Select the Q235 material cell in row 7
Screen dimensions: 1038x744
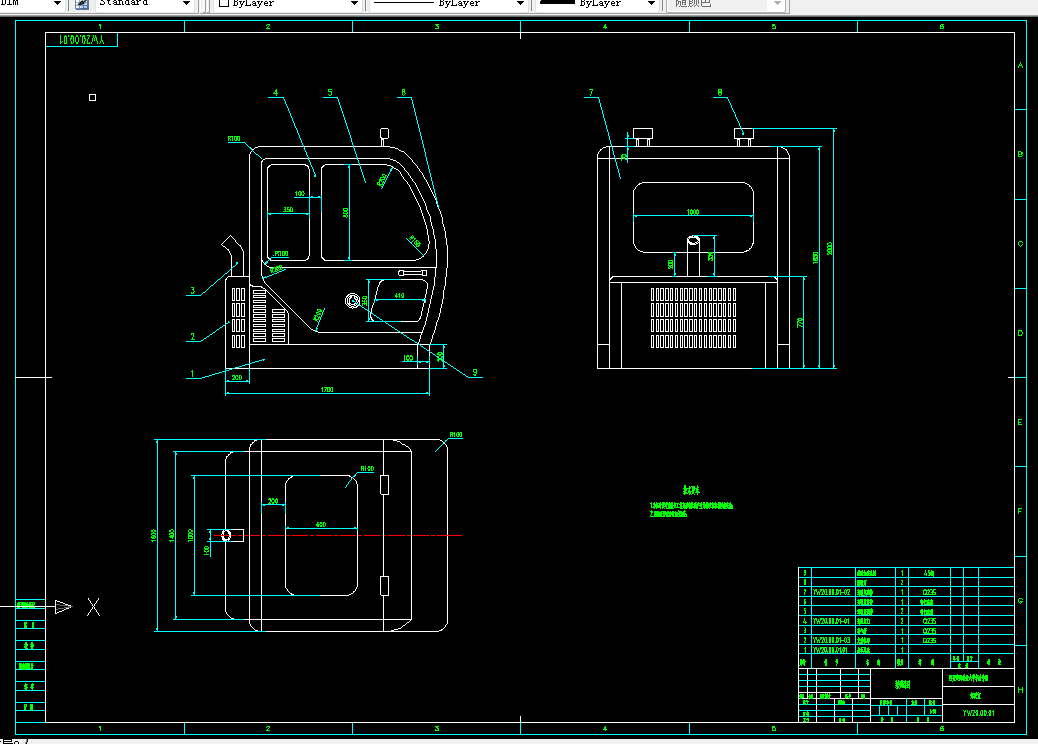(929, 592)
